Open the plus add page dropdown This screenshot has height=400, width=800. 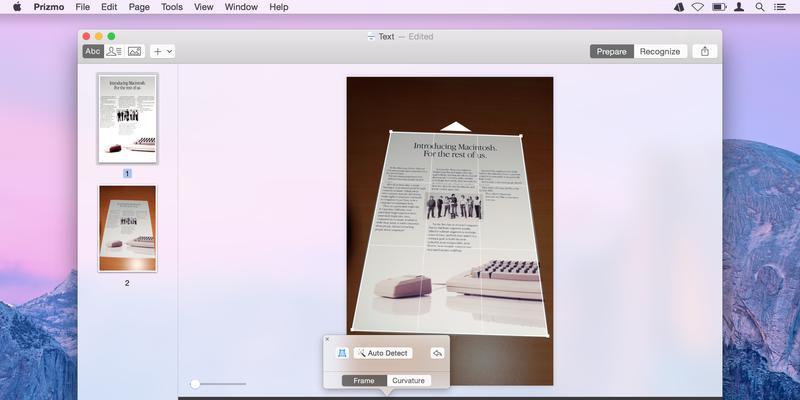tap(163, 51)
